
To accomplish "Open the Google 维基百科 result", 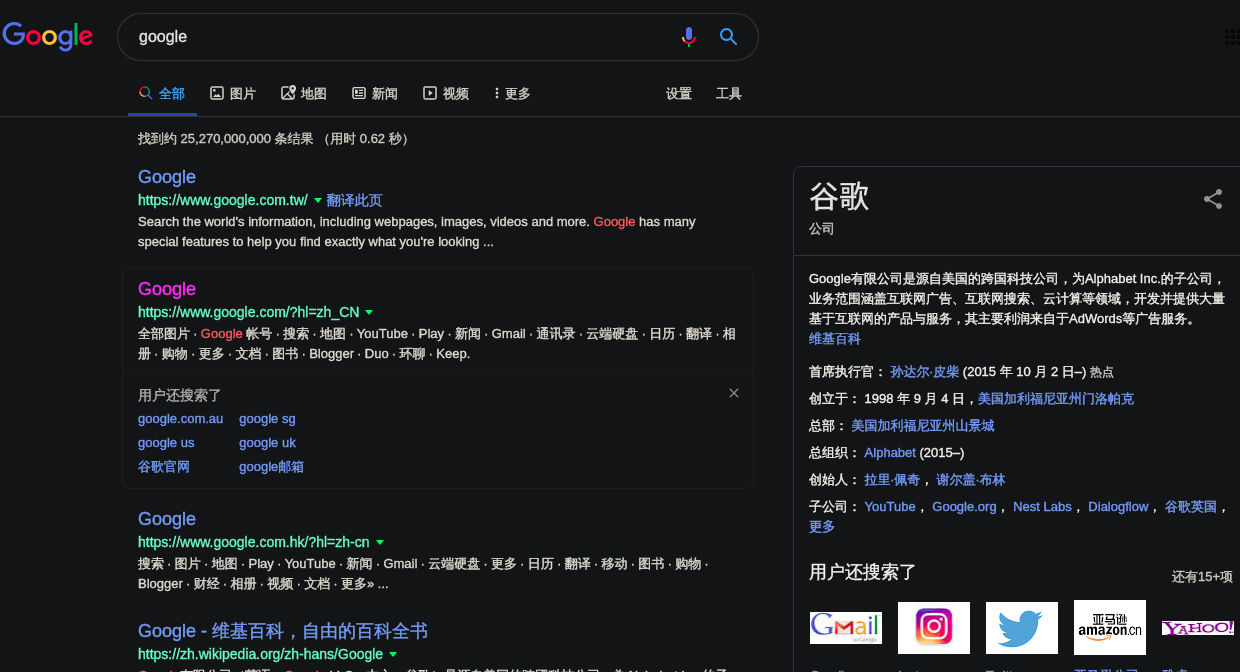I will tap(283, 631).
